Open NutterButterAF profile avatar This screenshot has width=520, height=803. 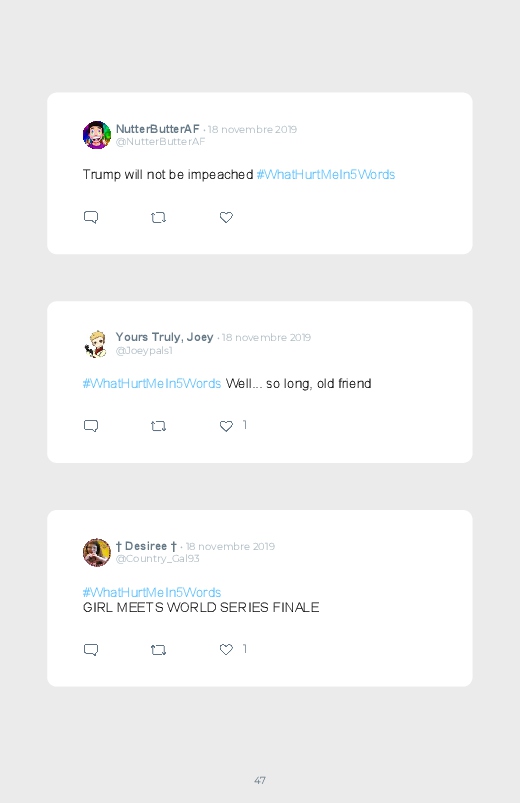[x=97, y=135]
